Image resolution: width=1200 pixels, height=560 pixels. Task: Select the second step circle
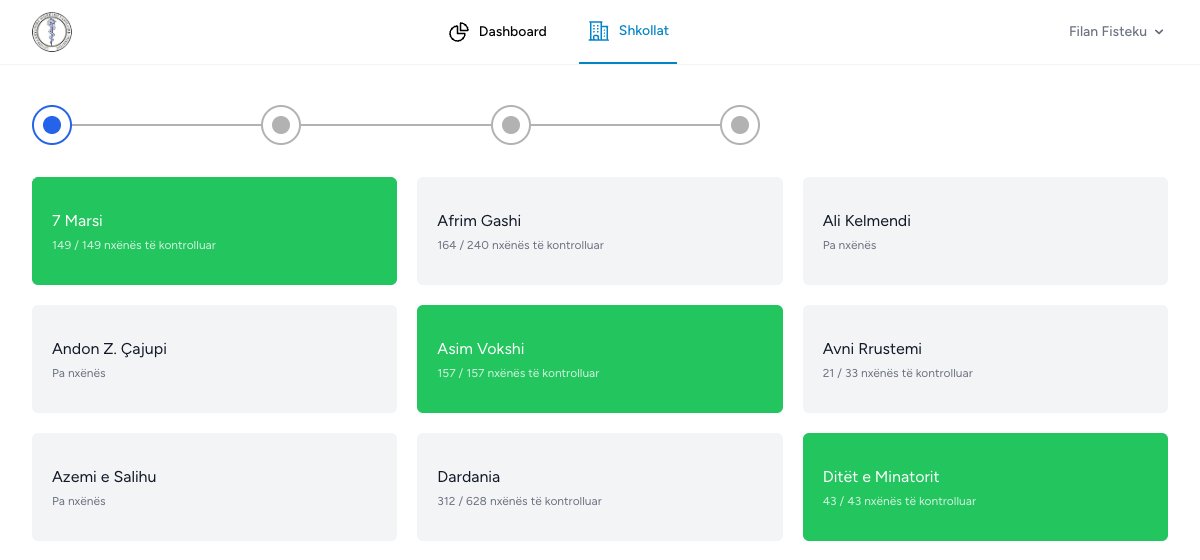(x=281, y=125)
